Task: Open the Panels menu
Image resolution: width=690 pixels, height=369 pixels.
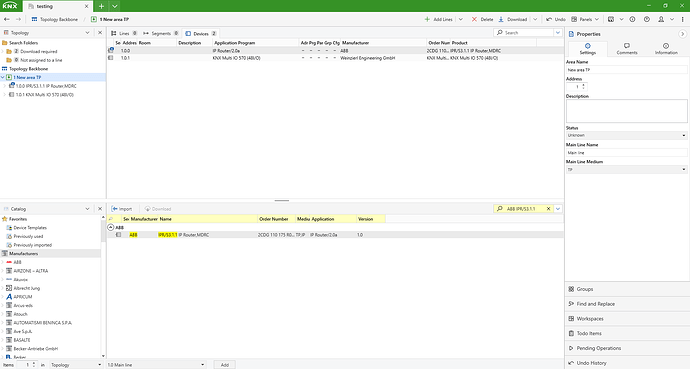Action: coord(585,19)
